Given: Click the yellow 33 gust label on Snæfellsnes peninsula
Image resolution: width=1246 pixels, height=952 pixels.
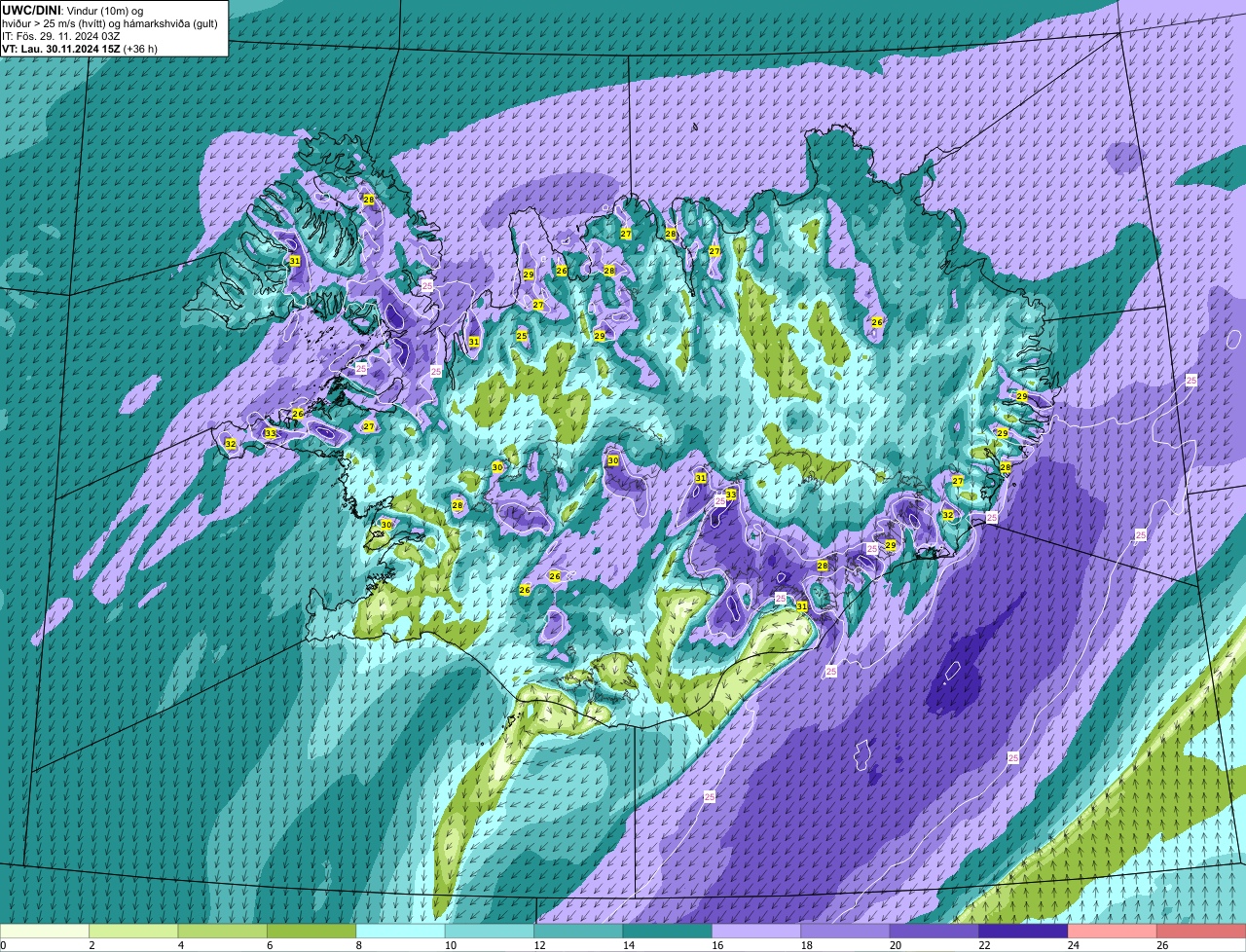Looking at the screenshot, I should point(270,433).
